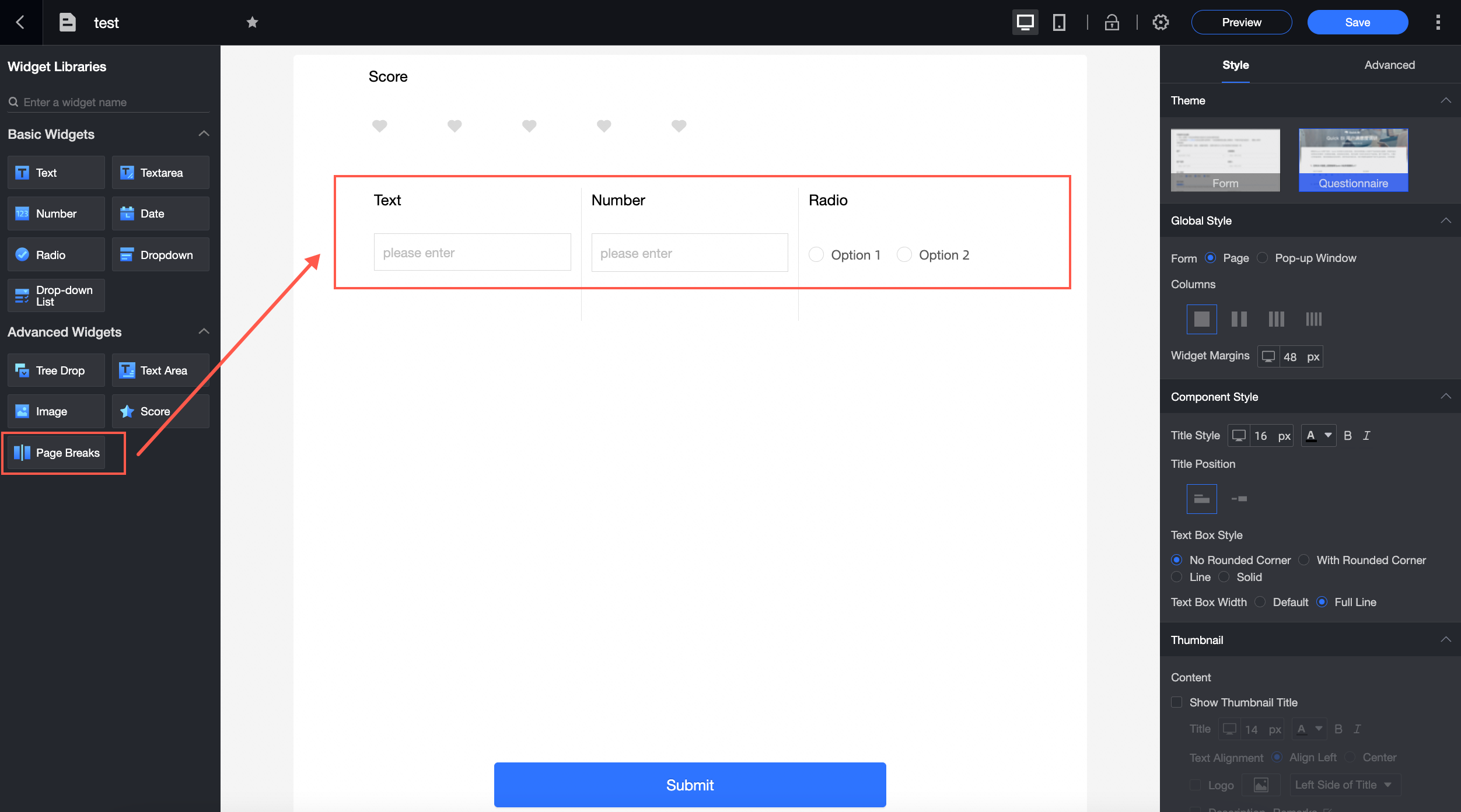Collapse the Component Style panel

[1445, 397]
